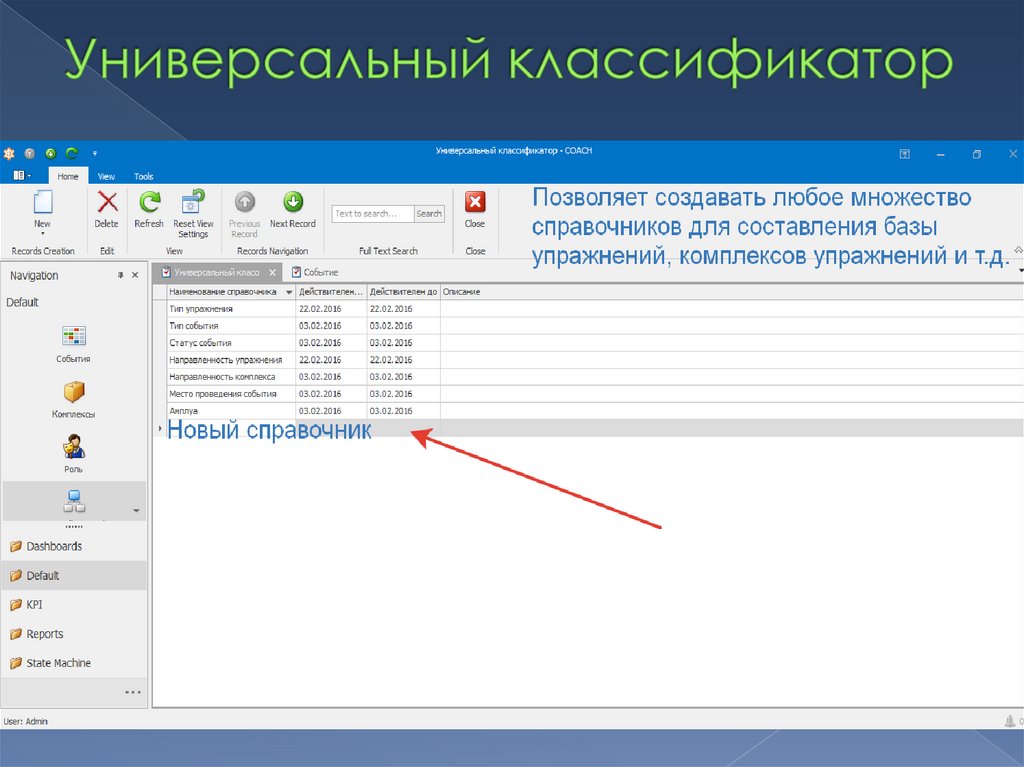Open Наименование справочника column filter arrow
This screenshot has width=1024, height=767.
tap(289, 293)
